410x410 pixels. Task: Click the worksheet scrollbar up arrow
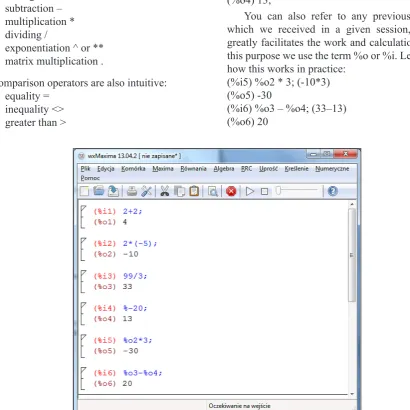[x=352, y=204]
